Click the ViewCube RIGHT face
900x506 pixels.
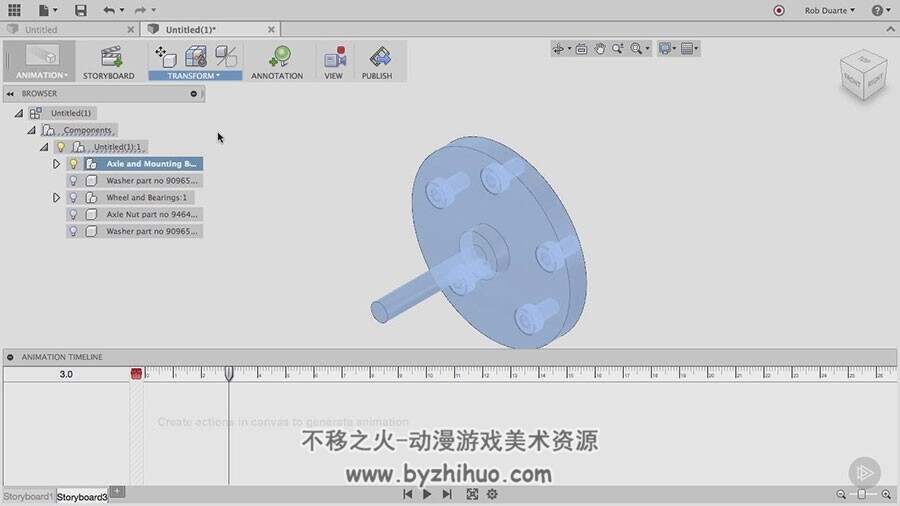tap(875, 81)
